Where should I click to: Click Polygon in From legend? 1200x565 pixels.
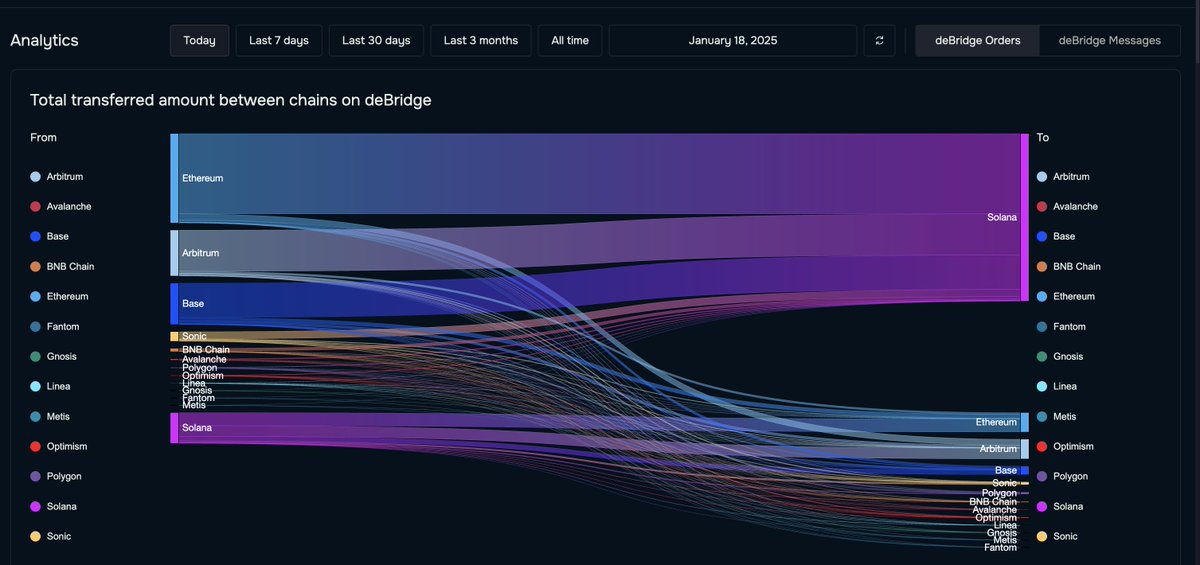[56, 477]
